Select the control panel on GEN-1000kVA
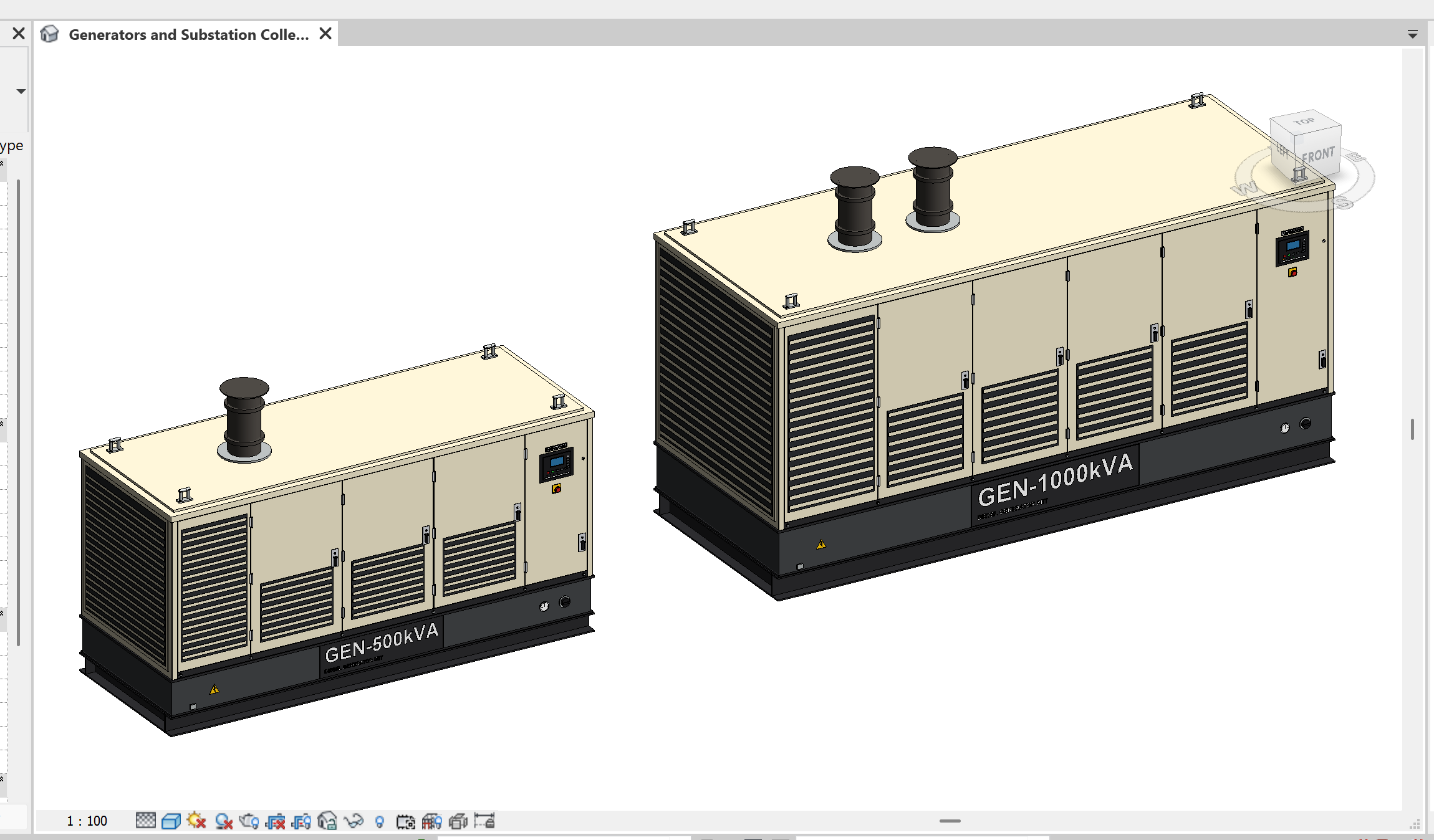Image resolution: width=1434 pixels, height=840 pixels. [1292, 248]
